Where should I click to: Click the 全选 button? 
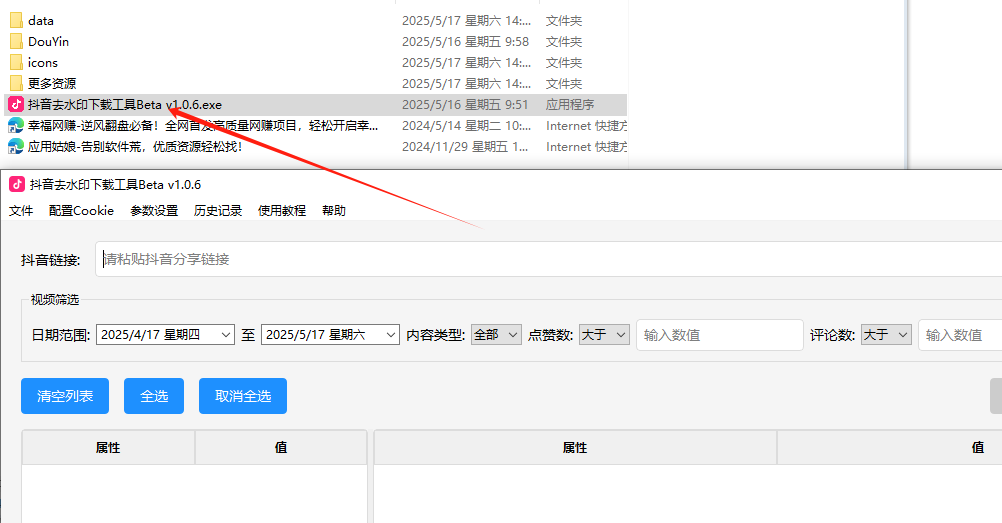(154, 396)
